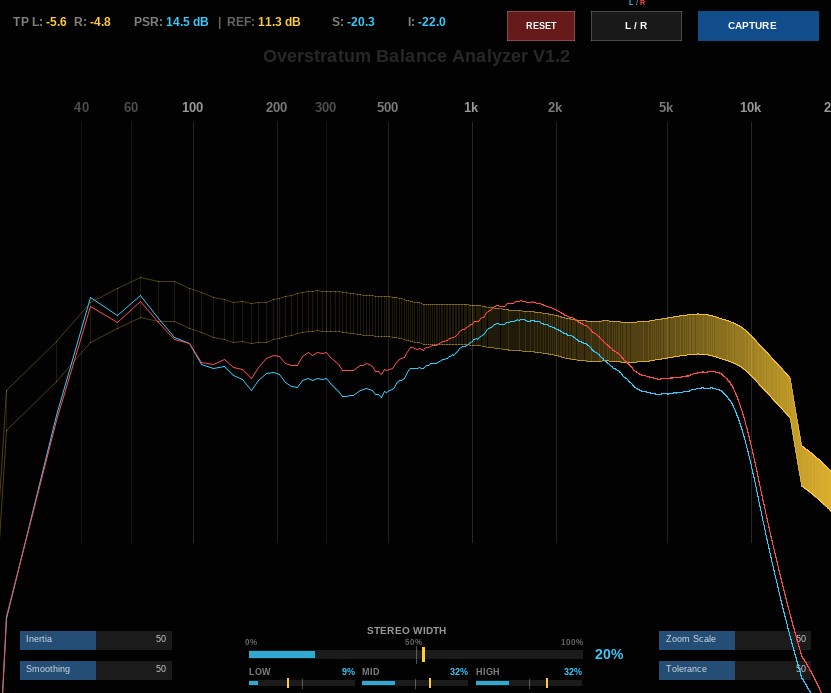Viewport: 831px width, 693px height.
Task: Click the blue CAPTURE button
Action: pos(758,25)
